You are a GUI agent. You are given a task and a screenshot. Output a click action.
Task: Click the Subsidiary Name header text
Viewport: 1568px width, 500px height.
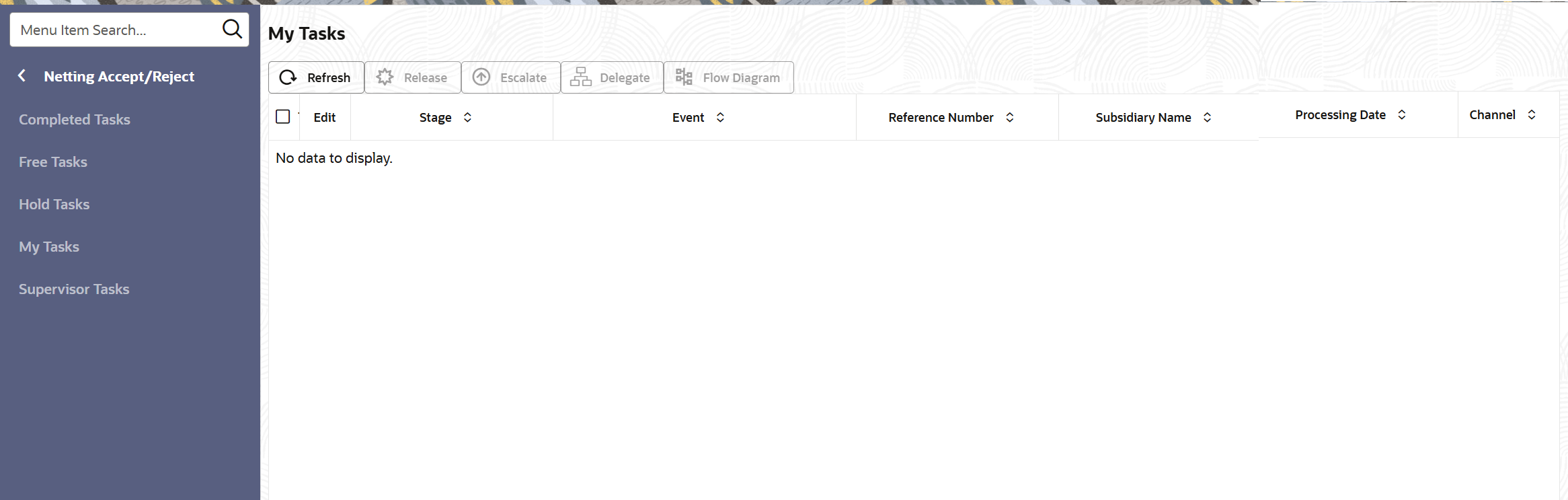(x=1143, y=117)
